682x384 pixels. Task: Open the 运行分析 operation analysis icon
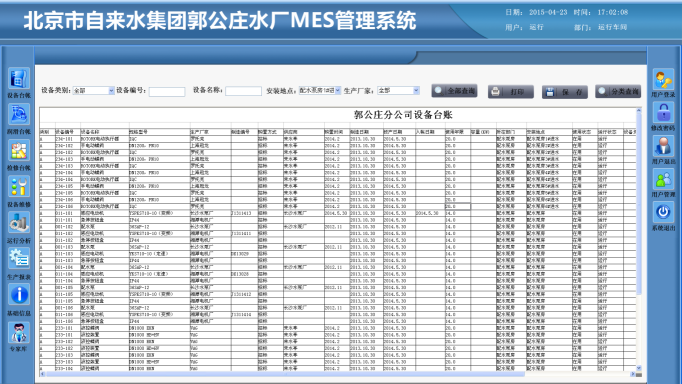[19, 224]
